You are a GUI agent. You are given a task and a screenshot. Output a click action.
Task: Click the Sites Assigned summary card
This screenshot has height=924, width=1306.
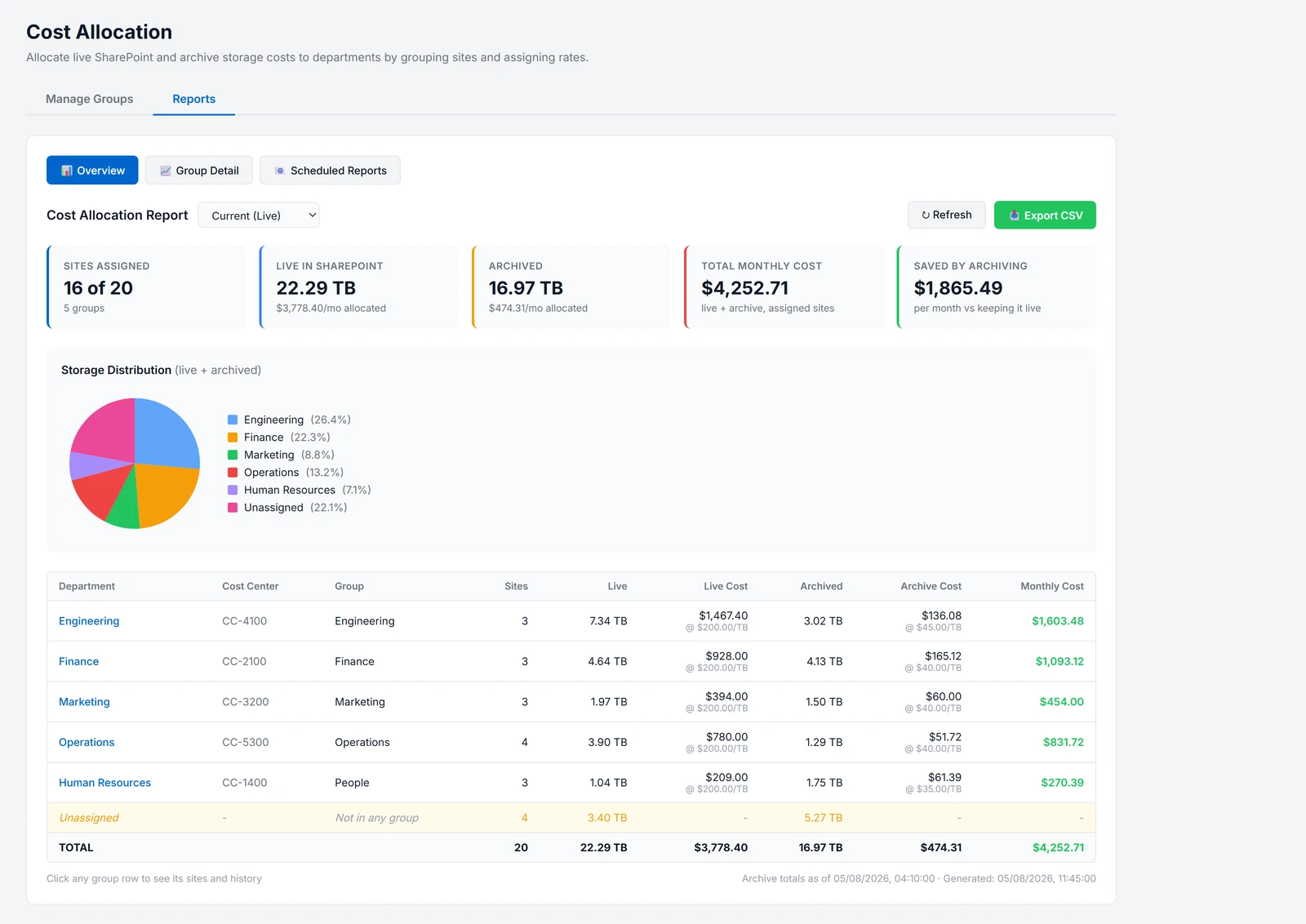146,287
